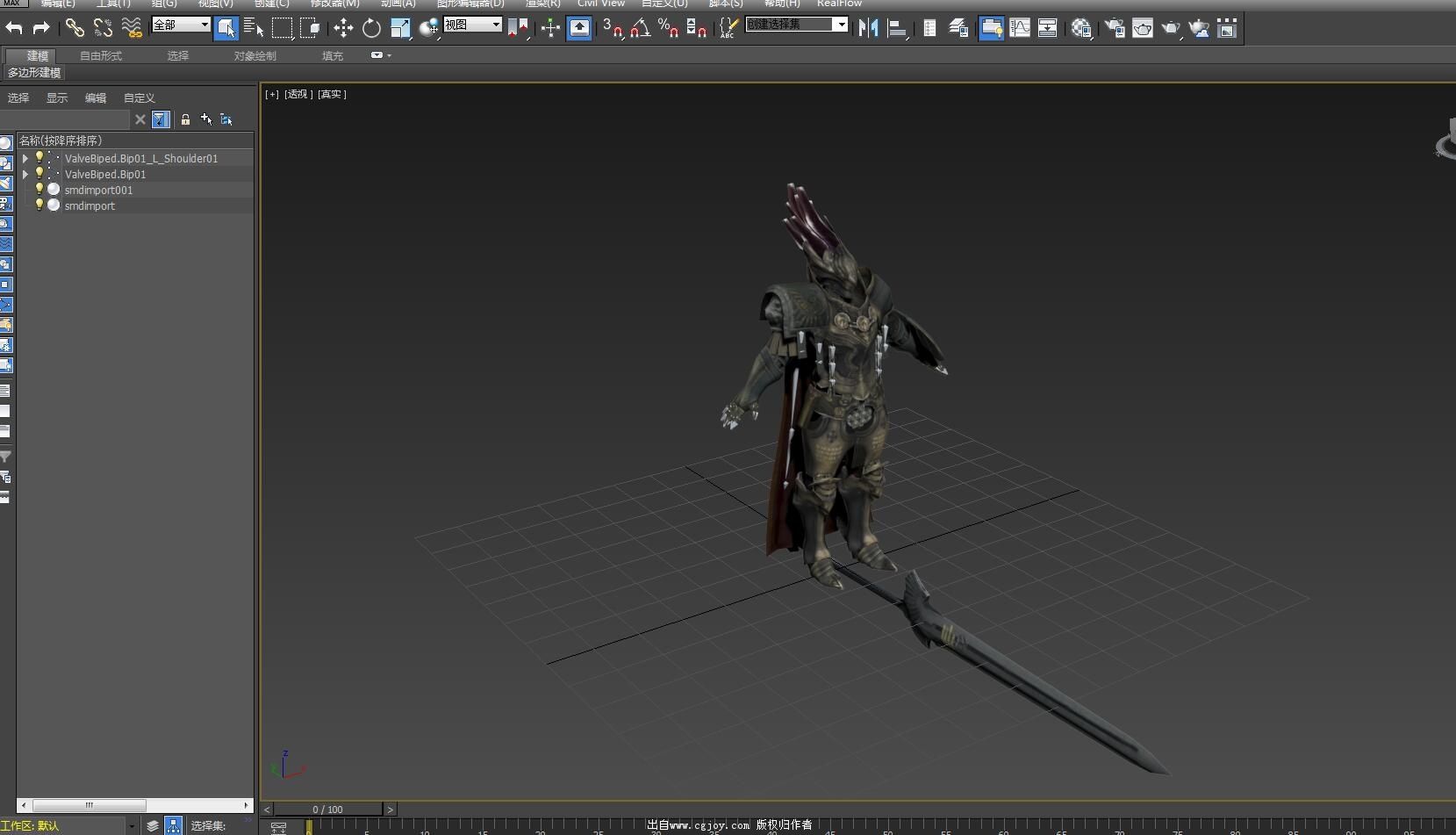The image size is (1456, 835).
Task: Toggle the Scene Explorer list icon
Action: click(x=929, y=28)
